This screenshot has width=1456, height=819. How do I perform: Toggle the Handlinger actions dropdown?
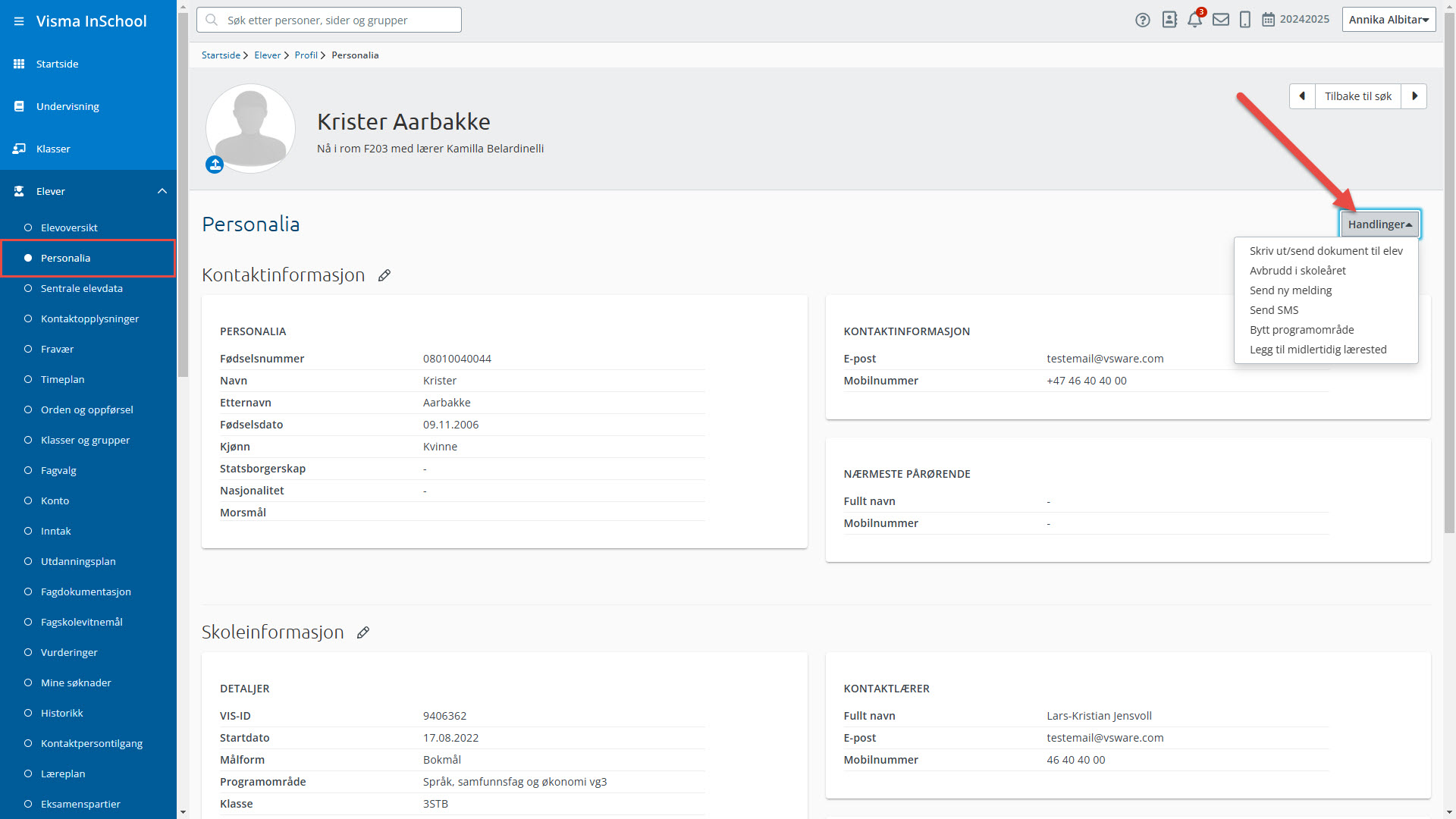pyautogui.click(x=1379, y=224)
